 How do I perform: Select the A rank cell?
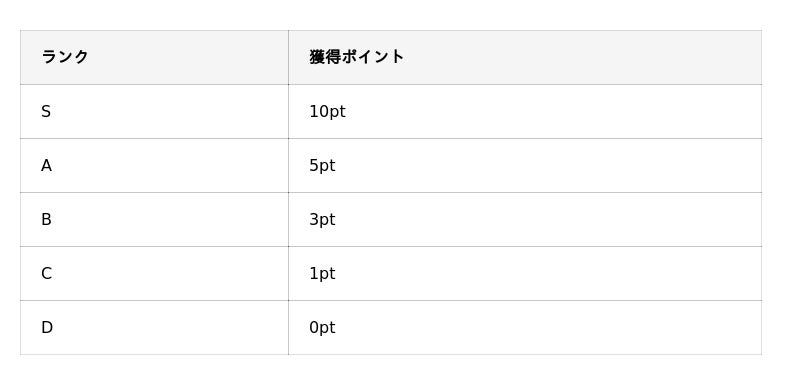(154, 165)
